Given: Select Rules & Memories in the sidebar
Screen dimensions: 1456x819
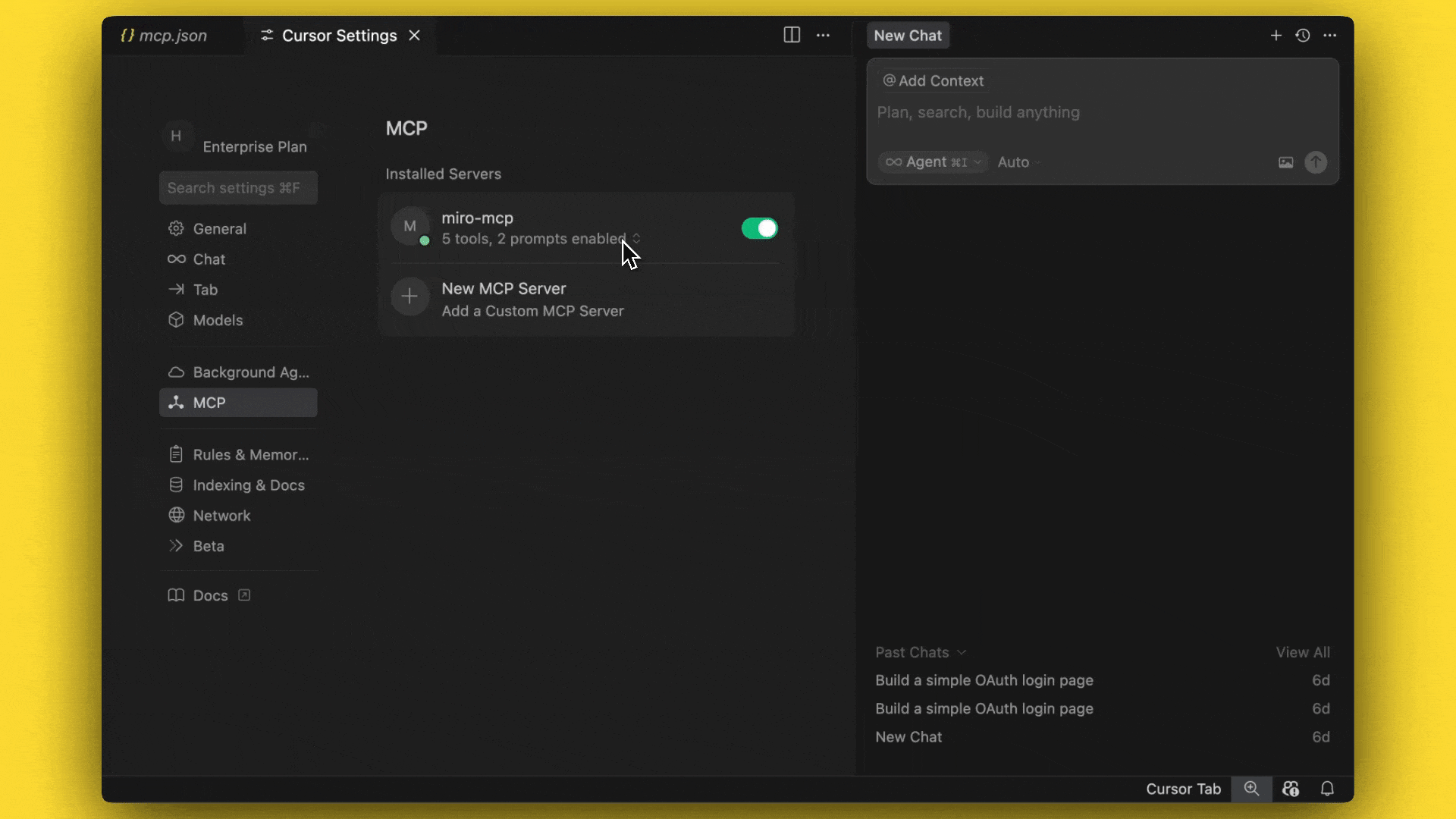Looking at the screenshot, I should click(249, 455).
